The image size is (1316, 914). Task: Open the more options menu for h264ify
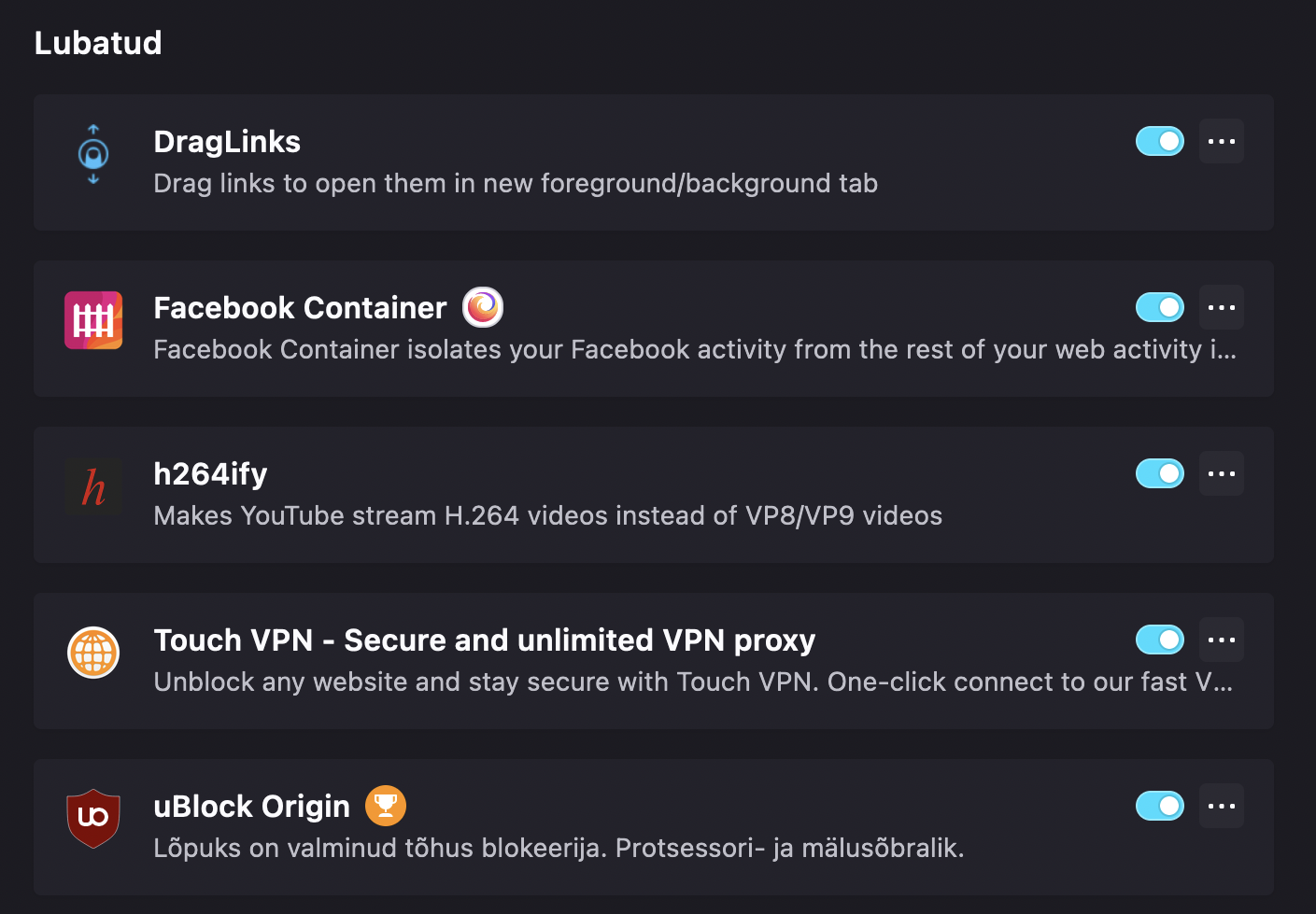pyautogui.click(x=1222, y=473)
